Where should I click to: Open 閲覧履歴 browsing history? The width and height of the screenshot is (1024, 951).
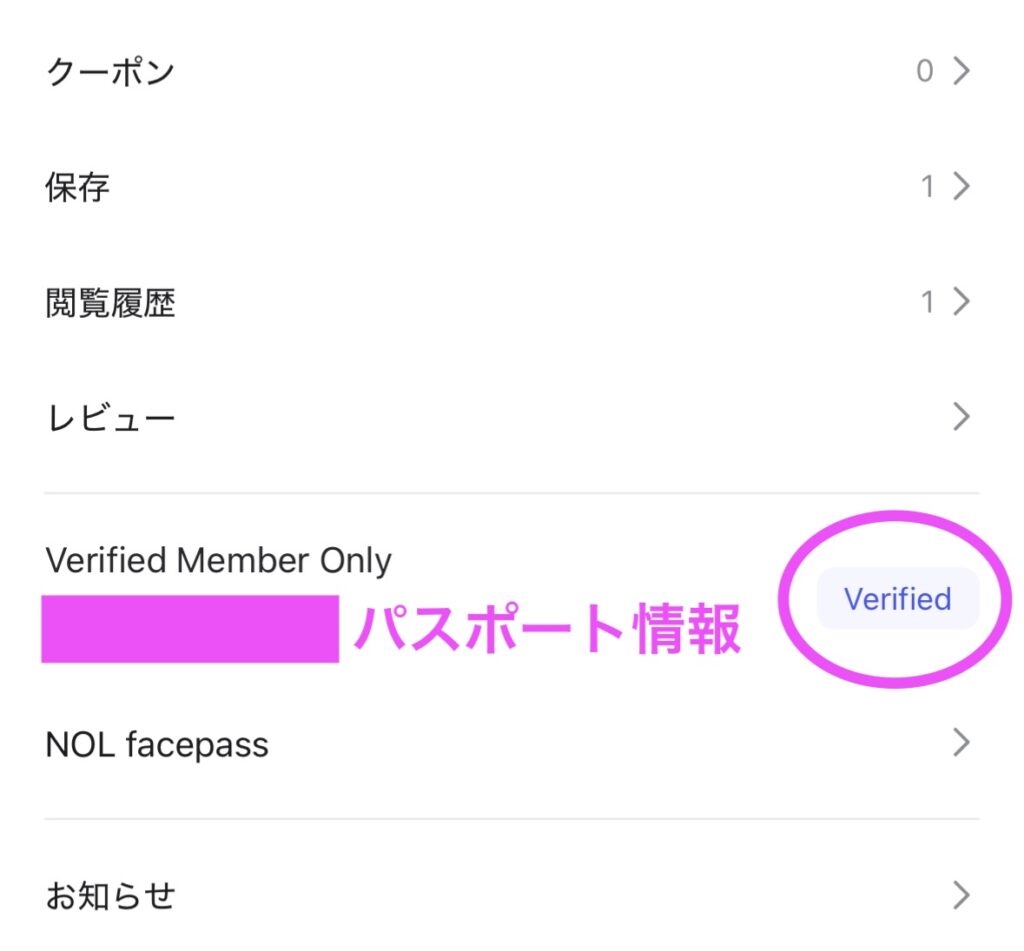111,302
